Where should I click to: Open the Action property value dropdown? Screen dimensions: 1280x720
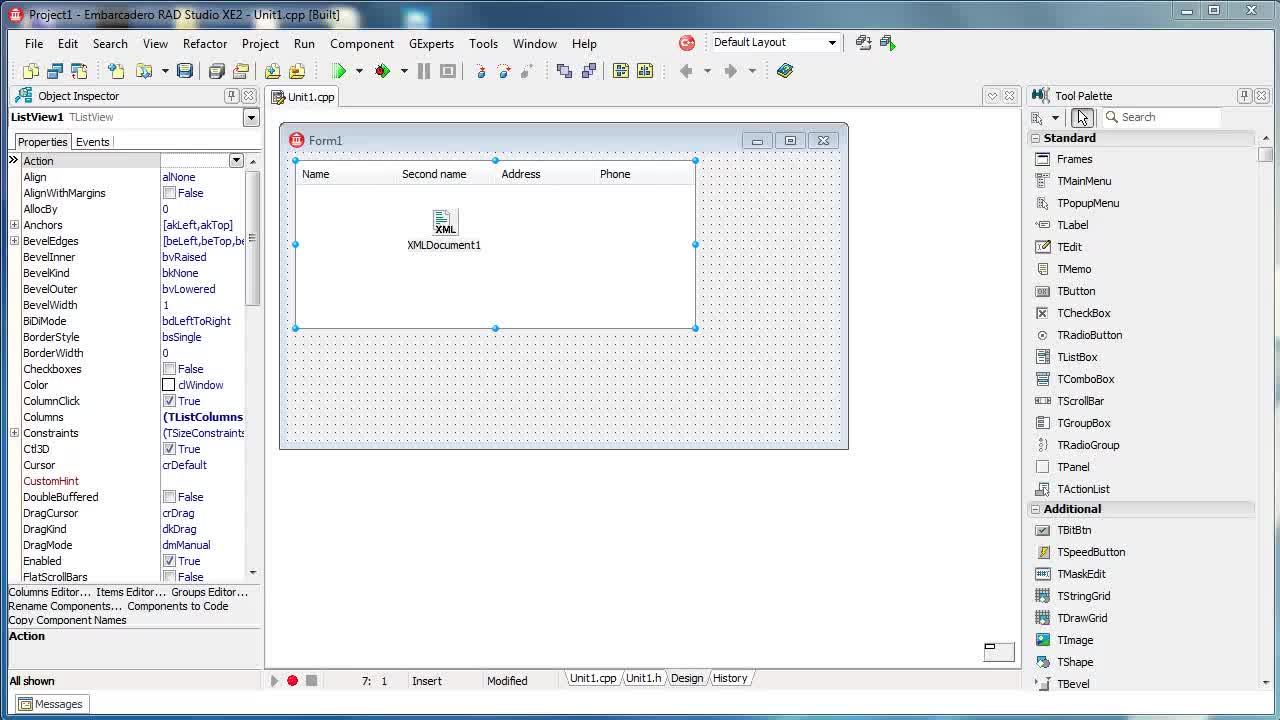[236, 161]
